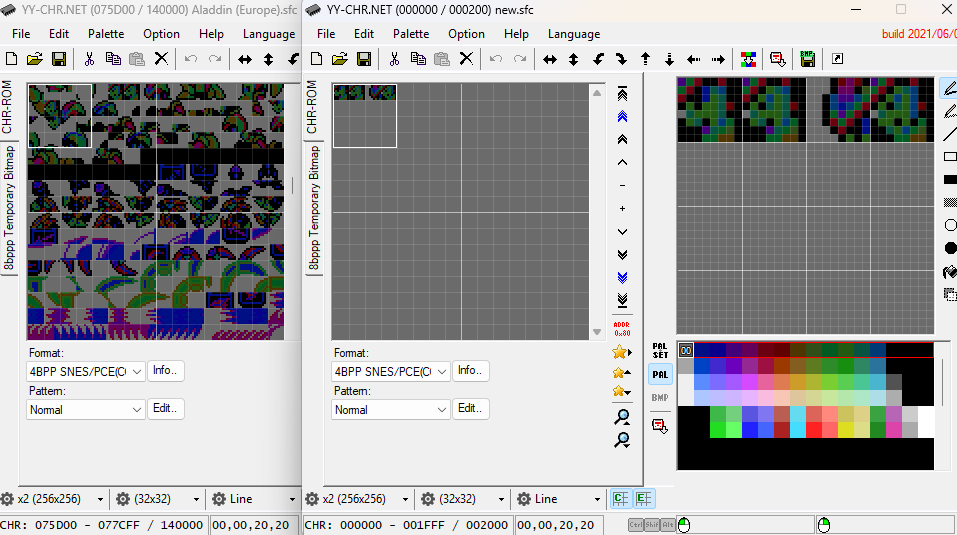This screenshot has width=957, height=535.
Task: Open Option menu in new.sfc window
Action: 466,34
